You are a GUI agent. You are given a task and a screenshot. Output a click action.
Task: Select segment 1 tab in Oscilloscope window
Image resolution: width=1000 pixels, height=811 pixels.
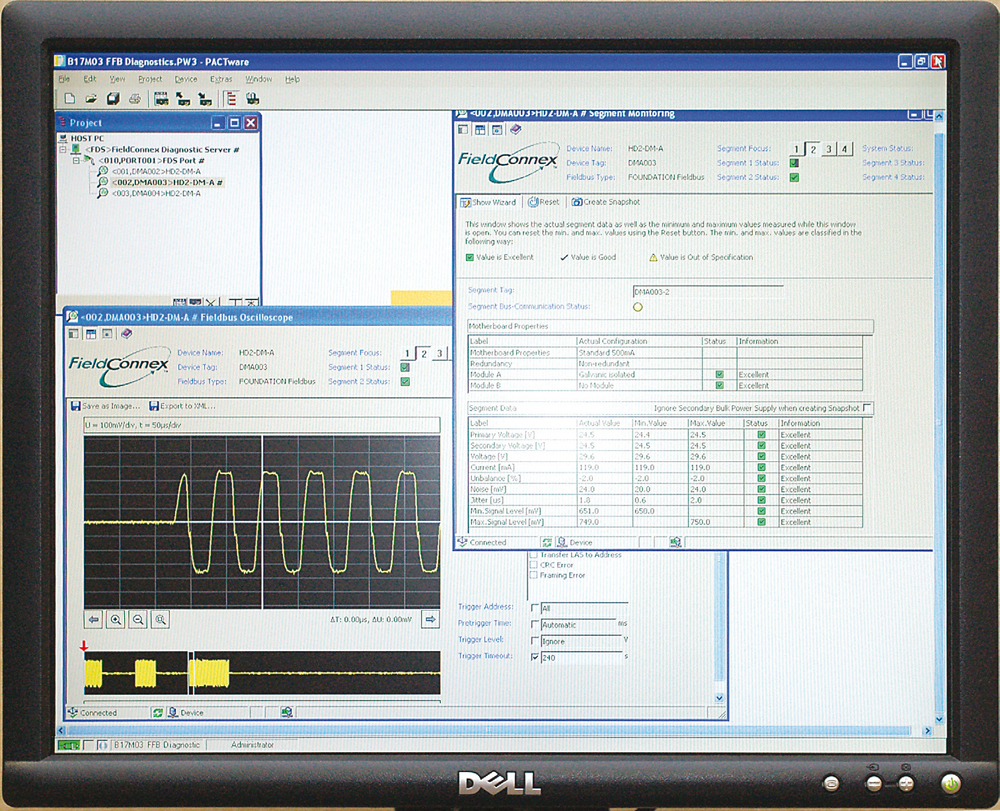407,353
